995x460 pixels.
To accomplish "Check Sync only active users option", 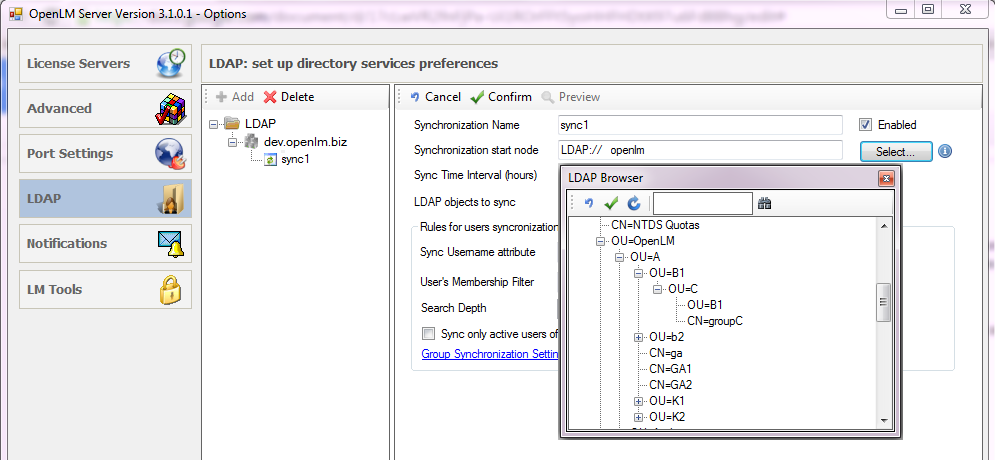I will coord(429,334).
